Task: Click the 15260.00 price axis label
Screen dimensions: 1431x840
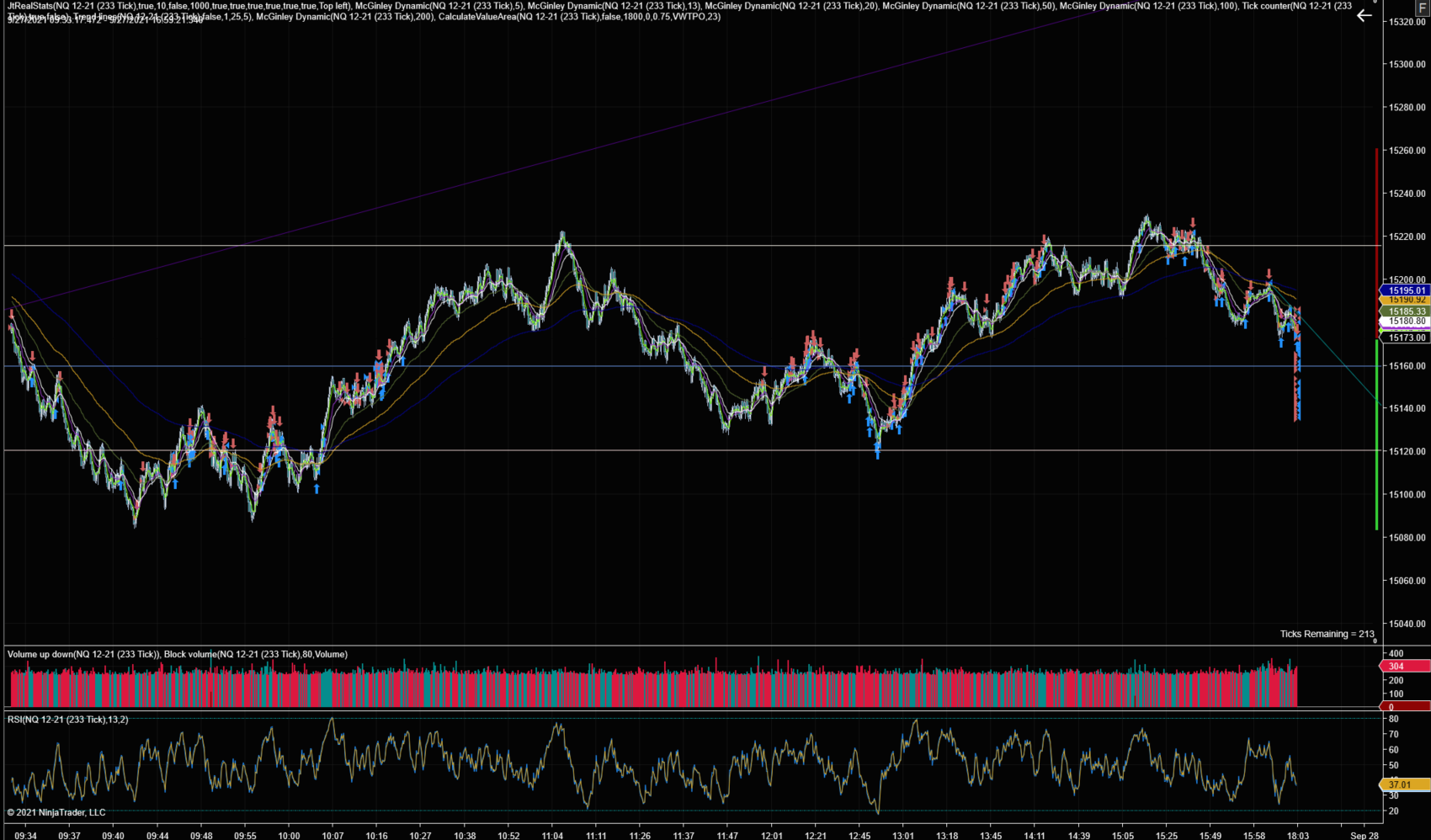Action: tap(1407, 151)
